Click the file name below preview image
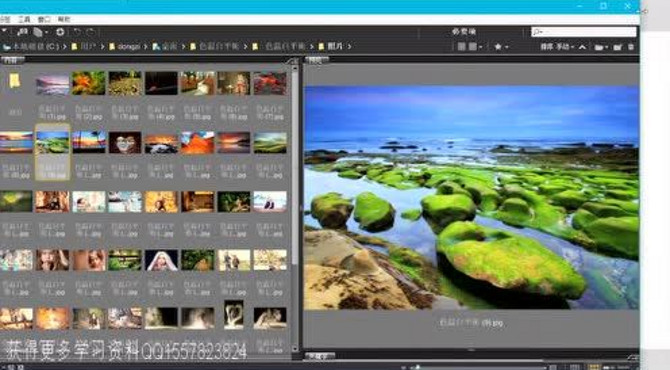The height and width of the screenshot is (370, 670). (x=471, y=323)
